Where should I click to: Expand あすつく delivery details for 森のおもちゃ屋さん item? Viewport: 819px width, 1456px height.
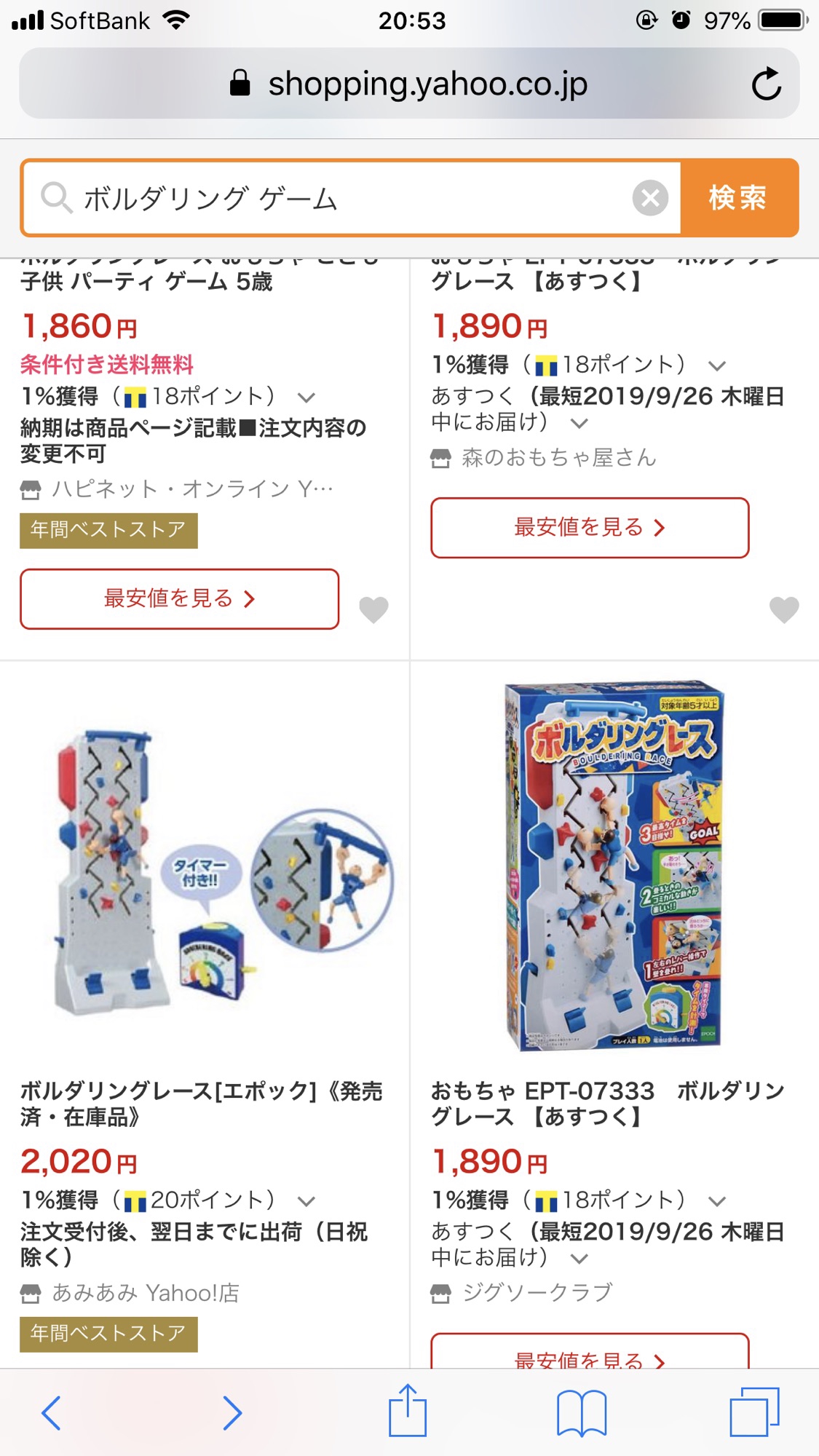(579, 423)
